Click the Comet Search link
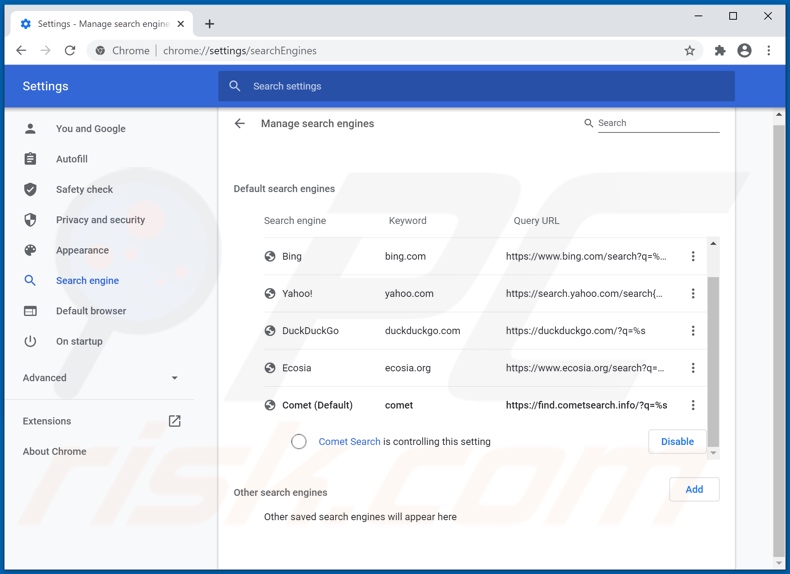The image size is (790, 574). click(x=349, y=441)
